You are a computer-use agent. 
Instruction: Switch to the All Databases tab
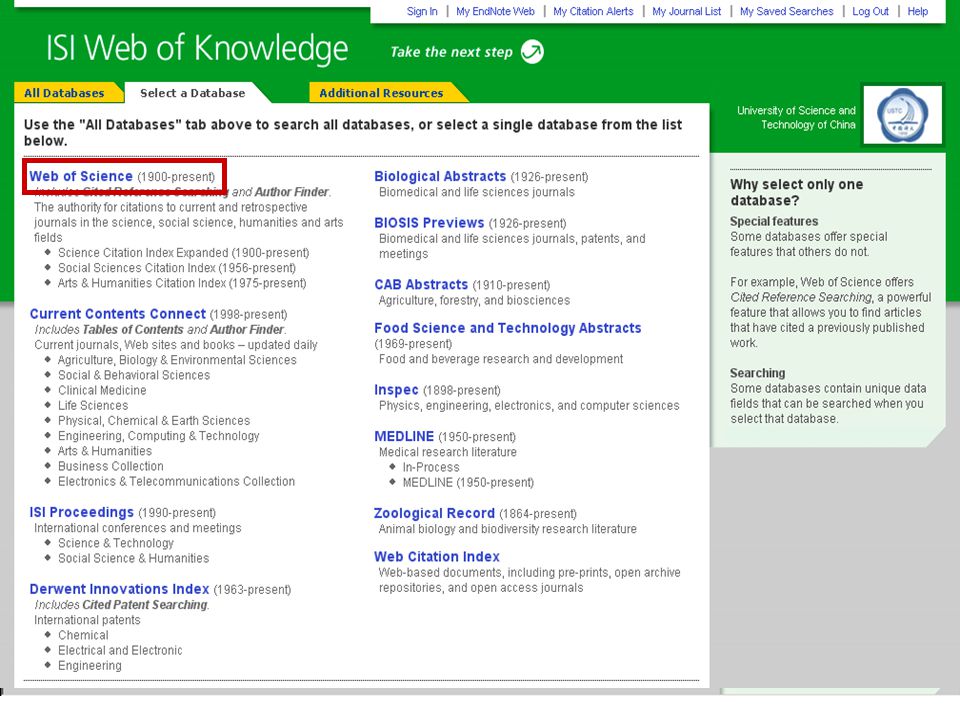pos(64,93)
